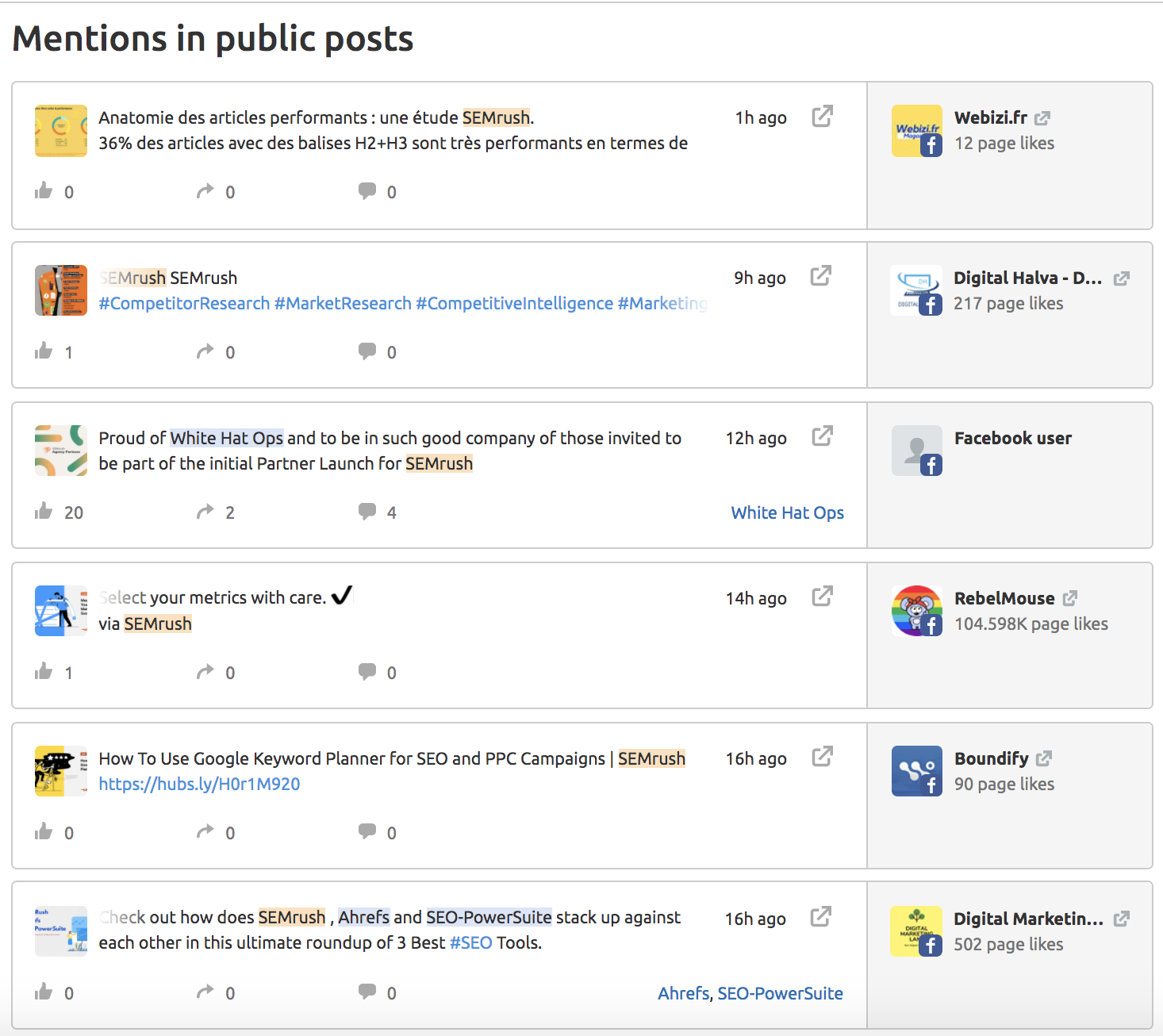Click like icon on #CompetitorResearch post
This screenshot has width=1163, height=1036.
click(44, 351)
